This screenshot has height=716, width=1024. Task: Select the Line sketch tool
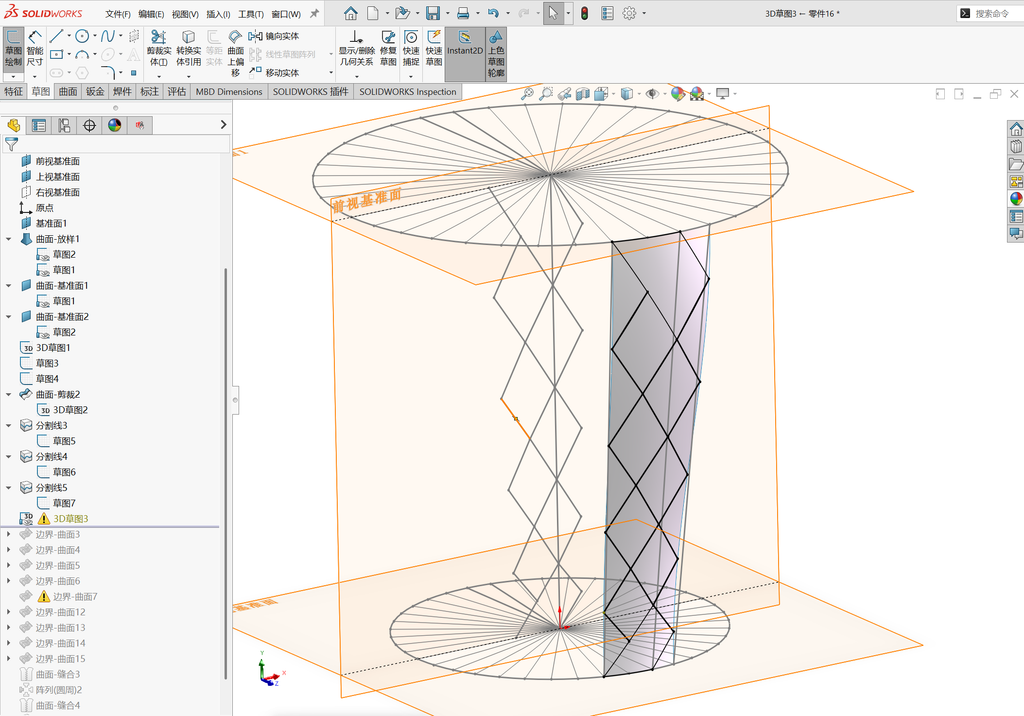[x=56, y=36]
